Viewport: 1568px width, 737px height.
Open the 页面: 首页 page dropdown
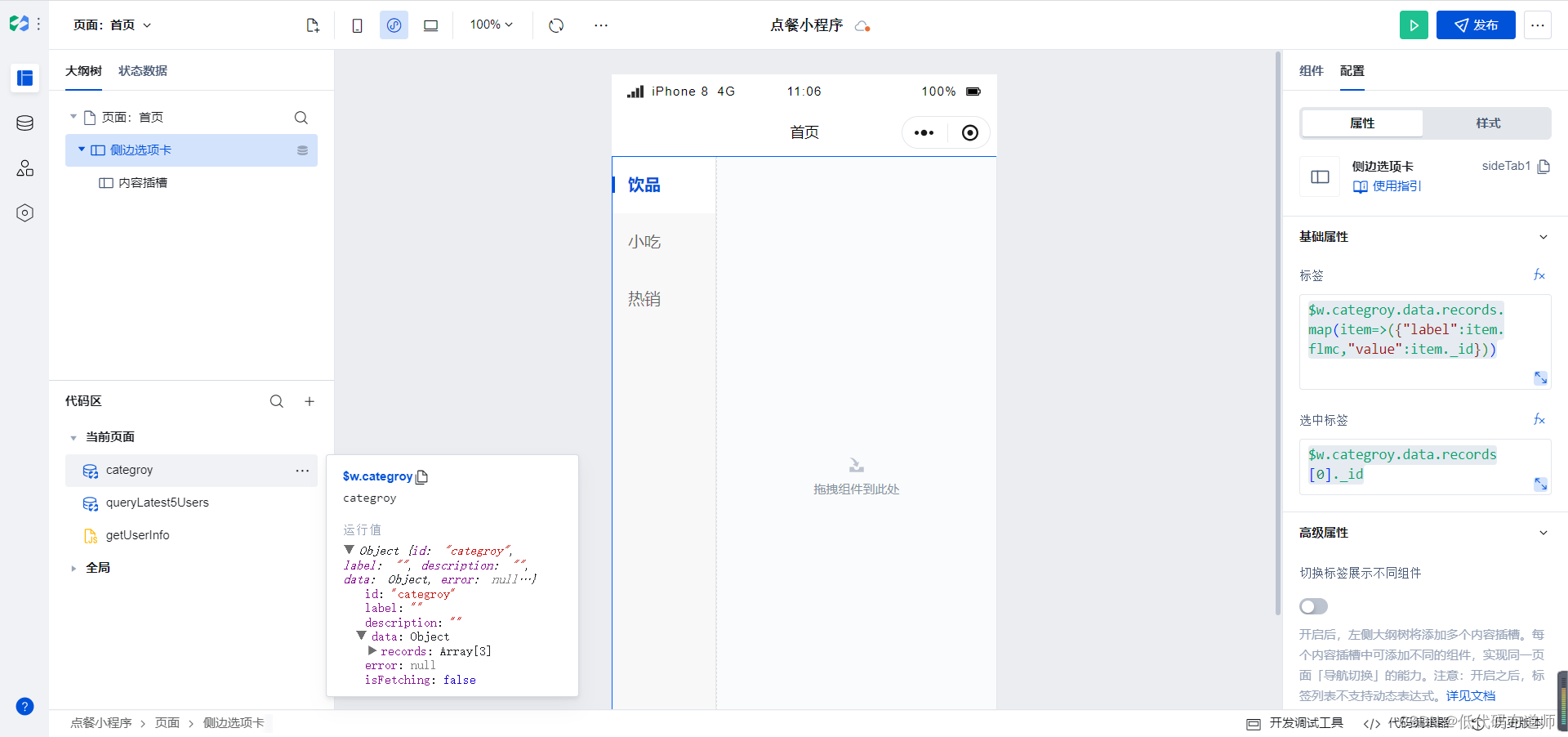pos(113,25)
